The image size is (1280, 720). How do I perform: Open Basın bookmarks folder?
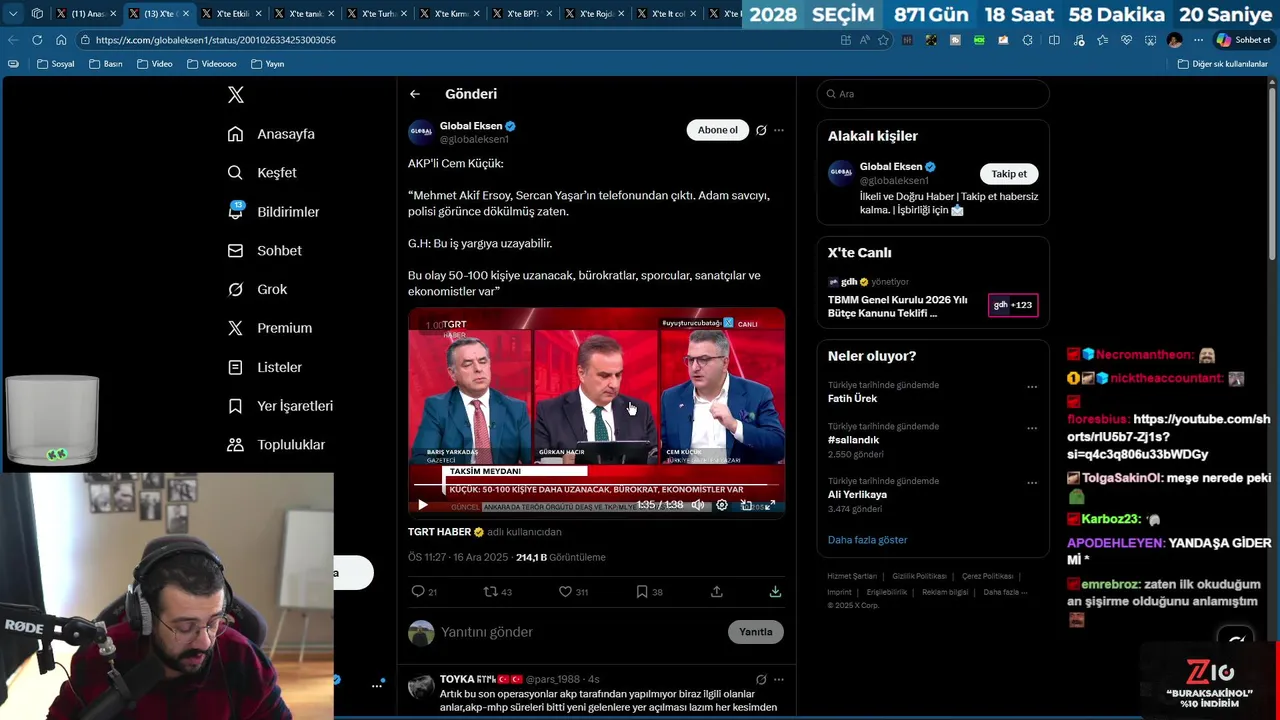(106, 64)
